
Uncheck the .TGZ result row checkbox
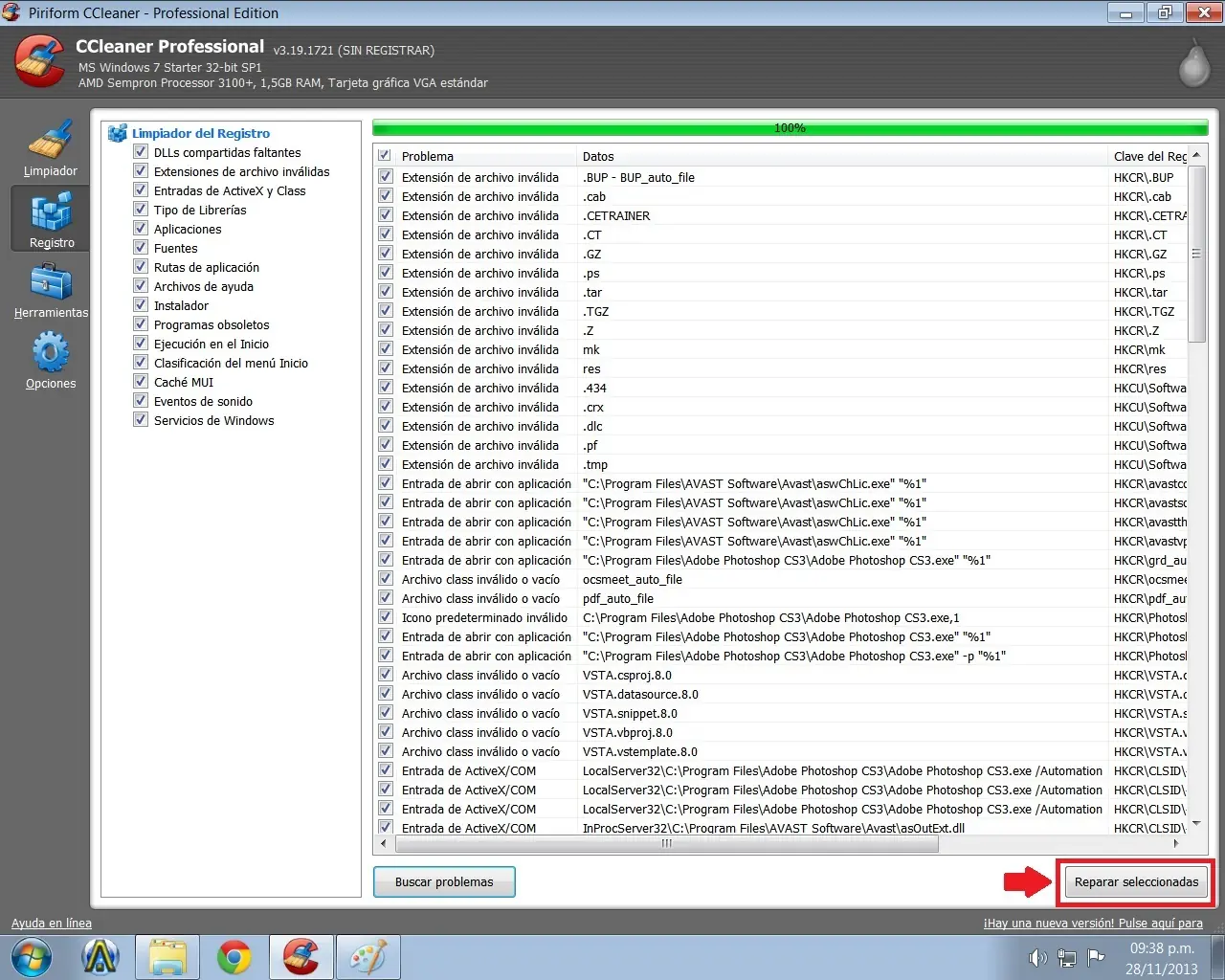coord(385,311)
